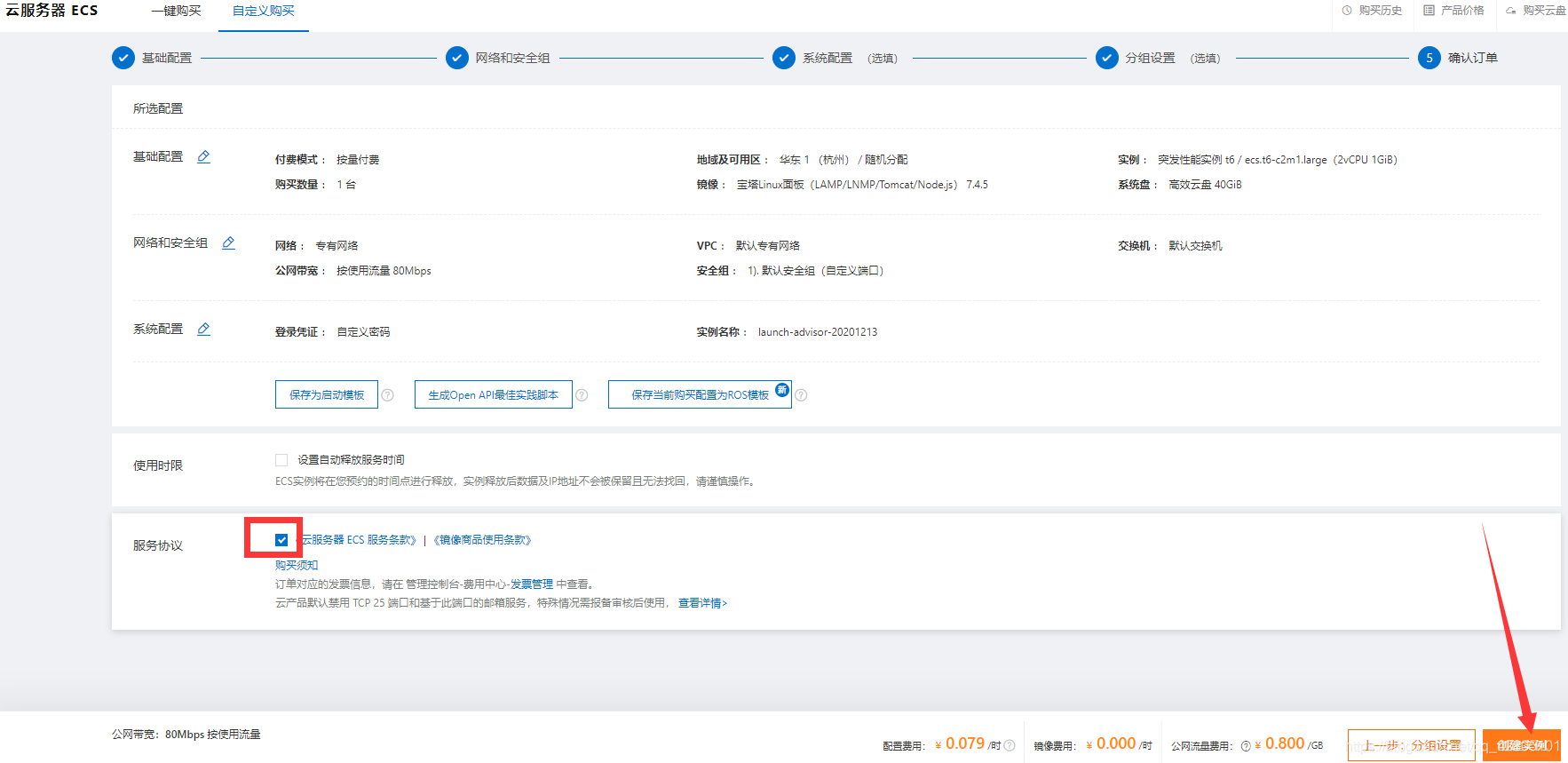Image resolution: width=1568 pixels, height=763 pixels.
Task: Click the 网络和安全组 step checkmark circle
Action: point(456,58)
